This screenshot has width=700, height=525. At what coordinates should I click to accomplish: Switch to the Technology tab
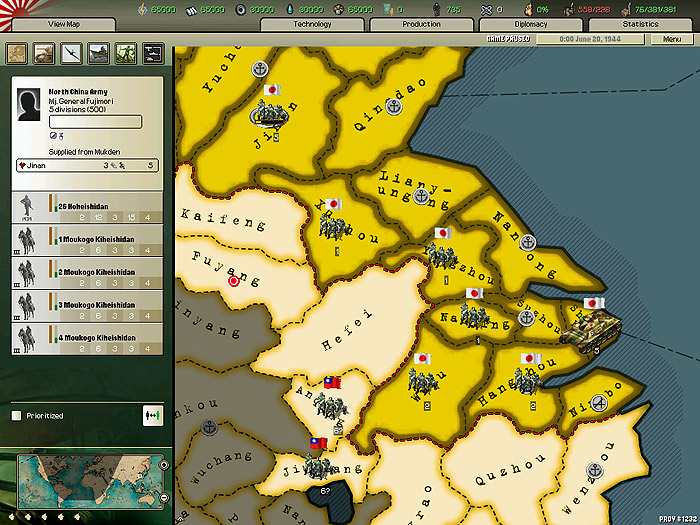(x=312, y=24)
